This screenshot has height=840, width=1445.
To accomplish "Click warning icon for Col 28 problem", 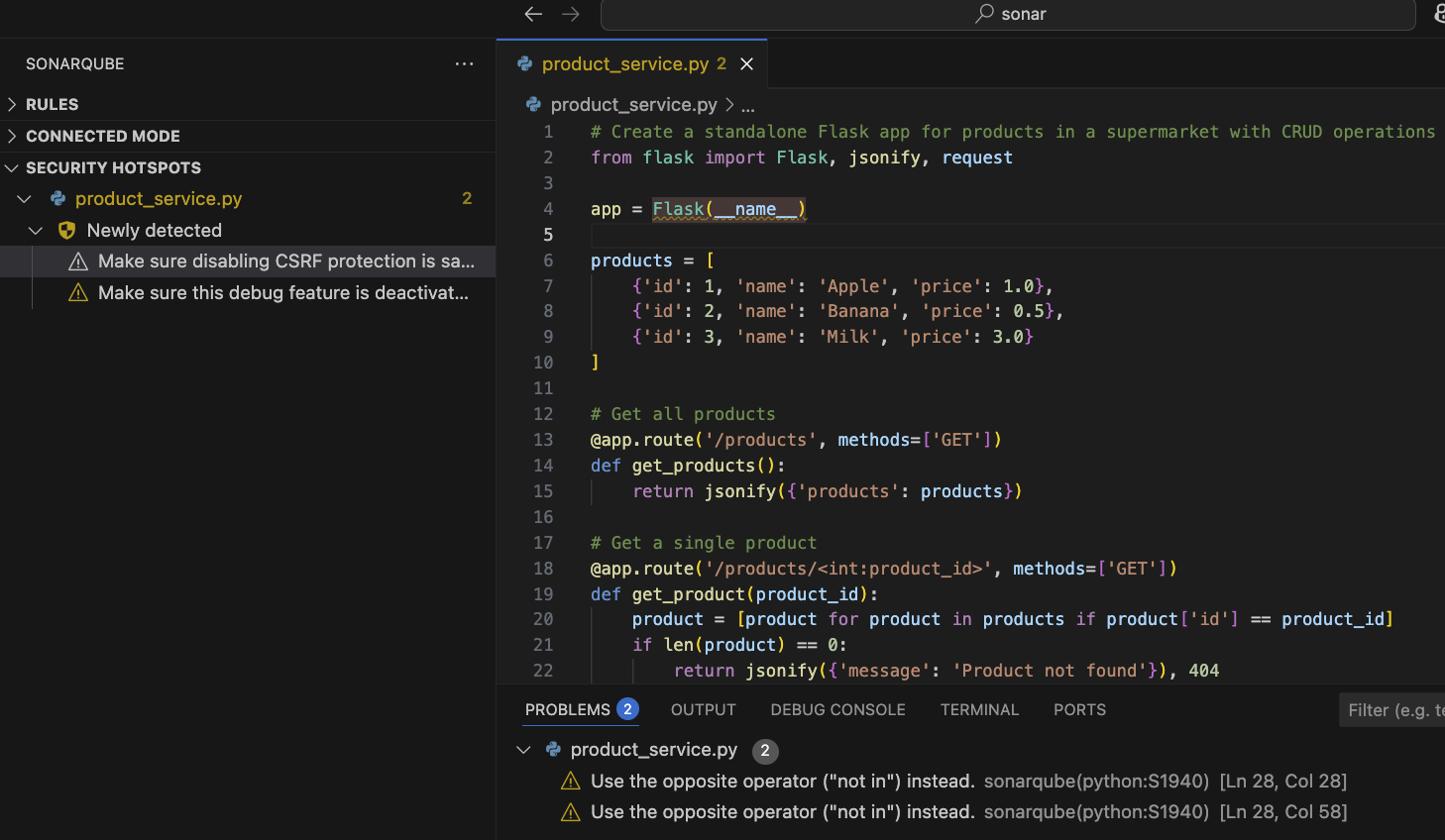I will click(x=571, y=782).
